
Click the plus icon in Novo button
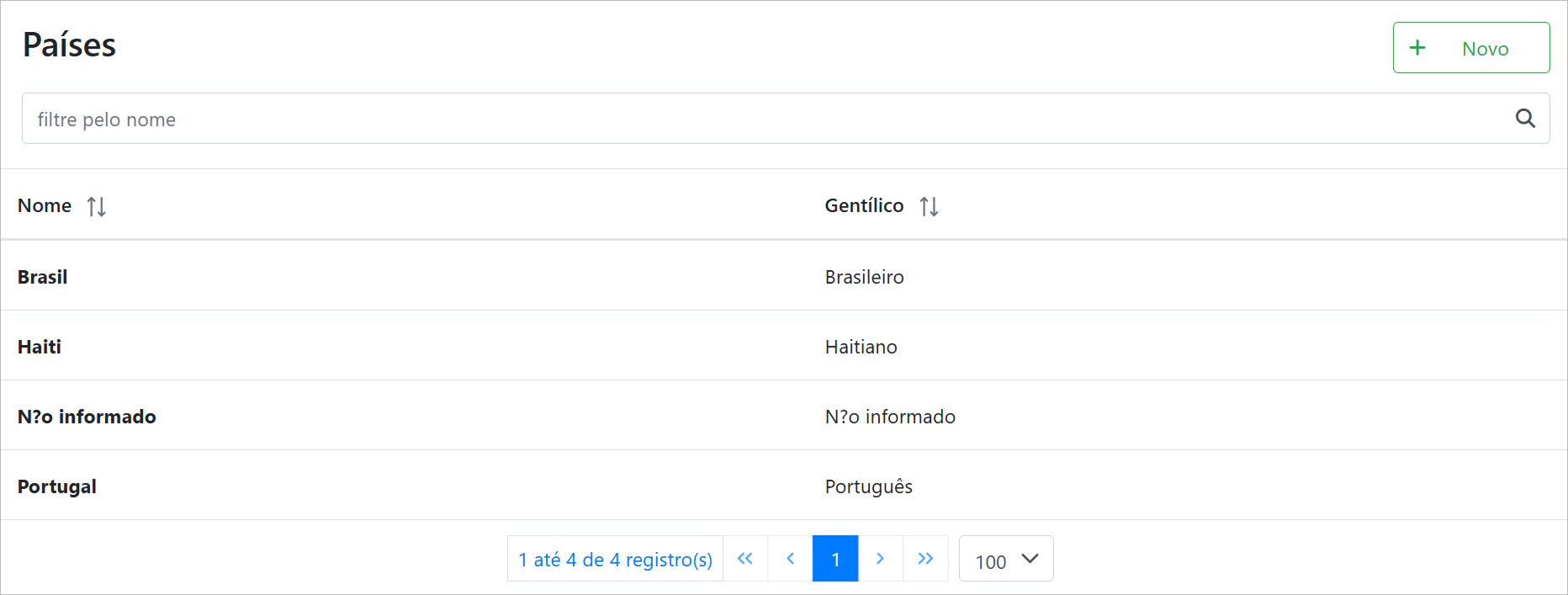(x=1417, y=48)
